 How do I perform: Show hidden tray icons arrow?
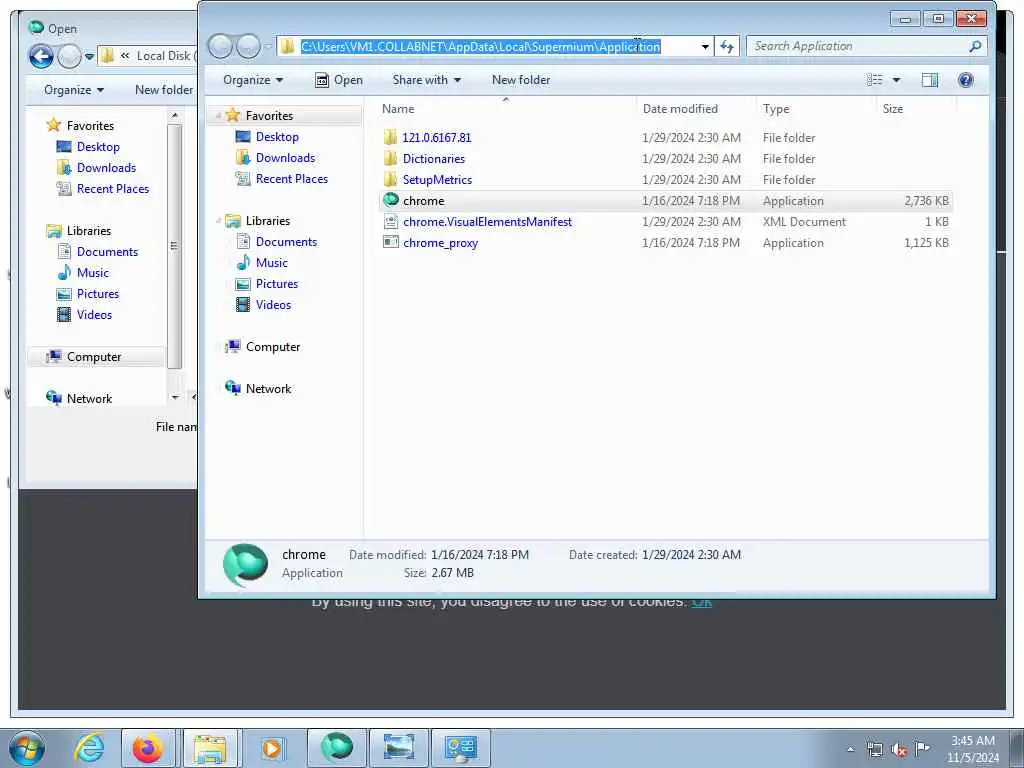coord(850,750)
